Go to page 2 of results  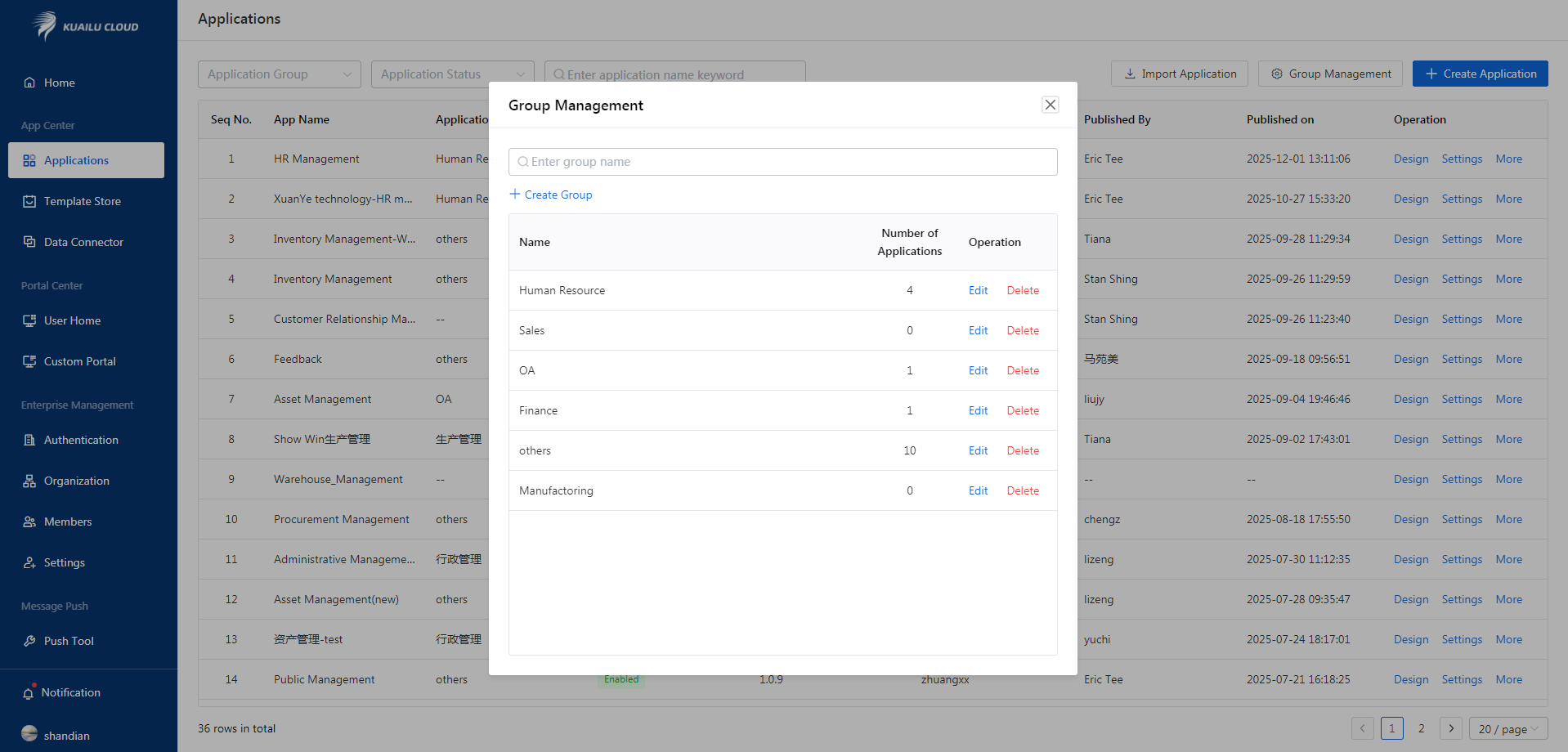point(1421,728)
